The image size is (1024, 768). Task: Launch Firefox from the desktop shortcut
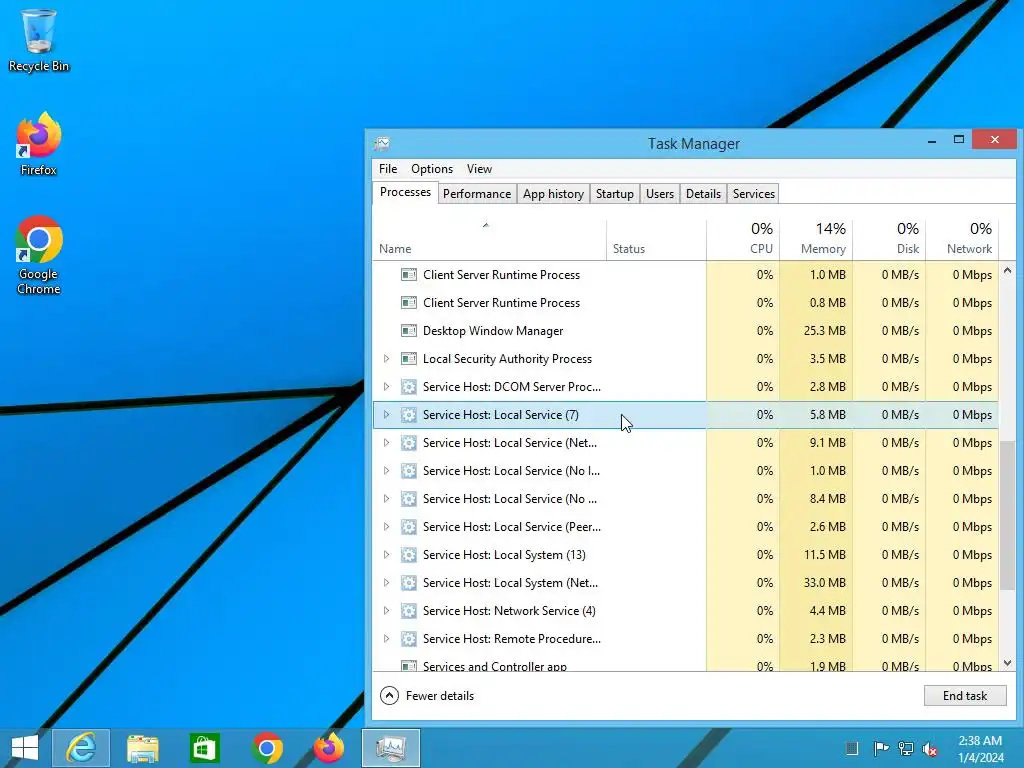(39, 144)
